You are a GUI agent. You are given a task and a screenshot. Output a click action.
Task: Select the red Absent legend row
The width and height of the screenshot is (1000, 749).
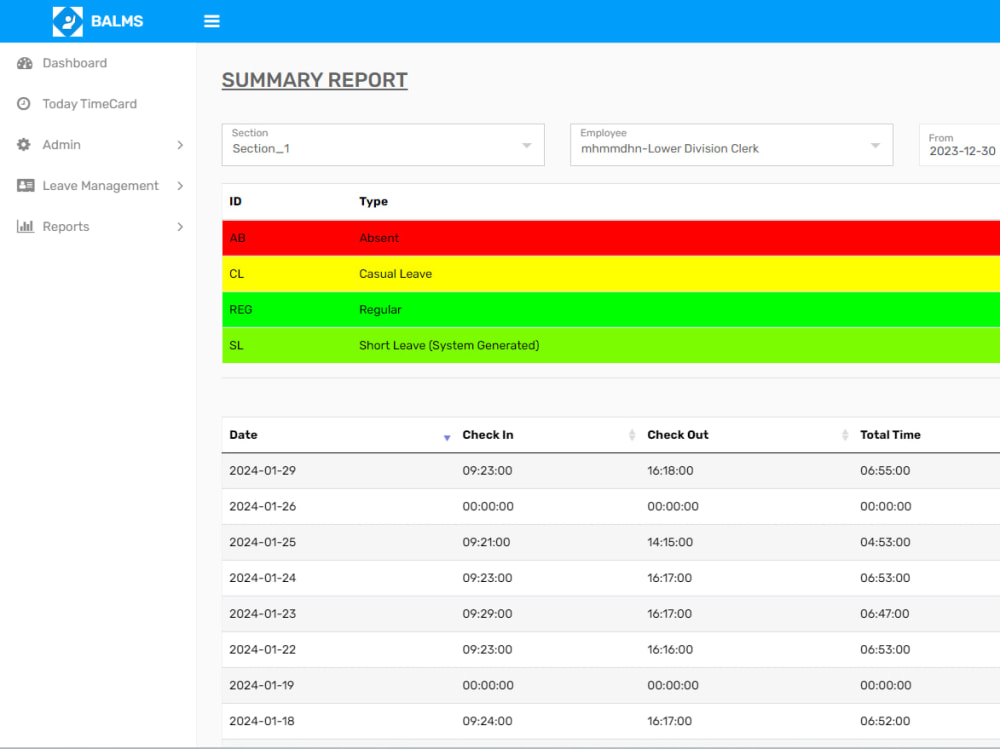[611, 238]
